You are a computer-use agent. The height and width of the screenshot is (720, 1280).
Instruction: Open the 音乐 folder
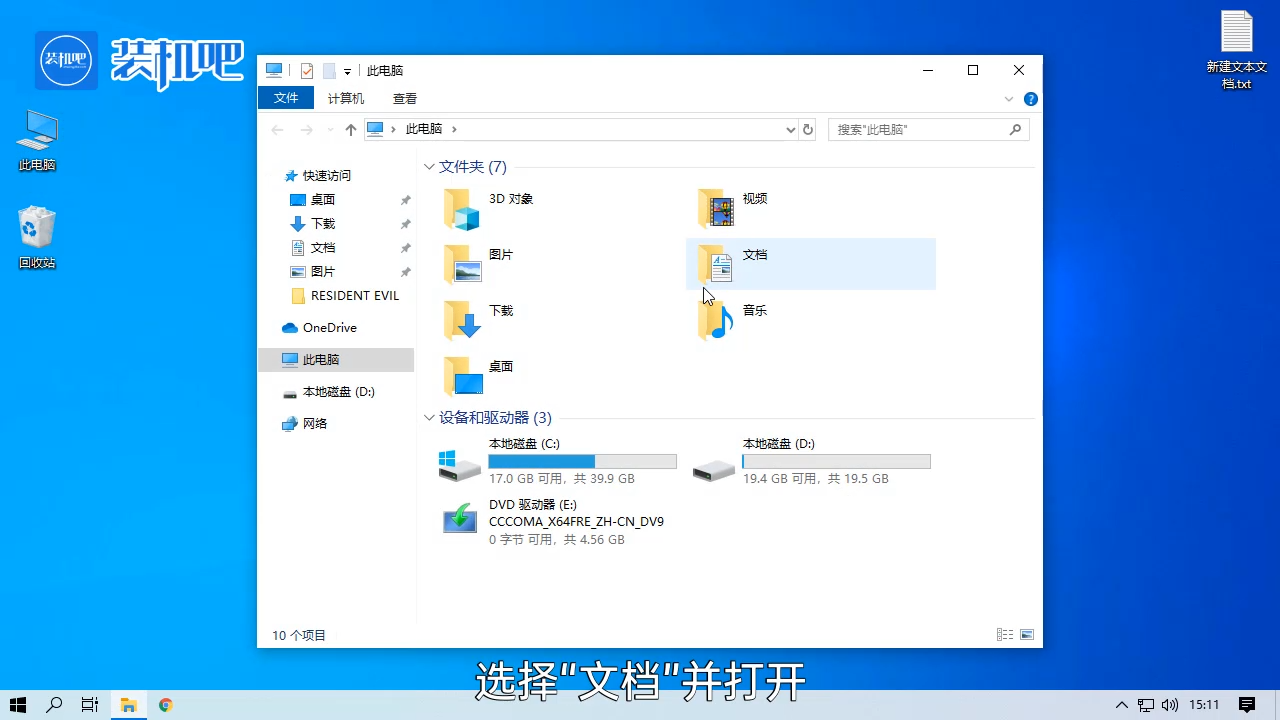point(754,310)
